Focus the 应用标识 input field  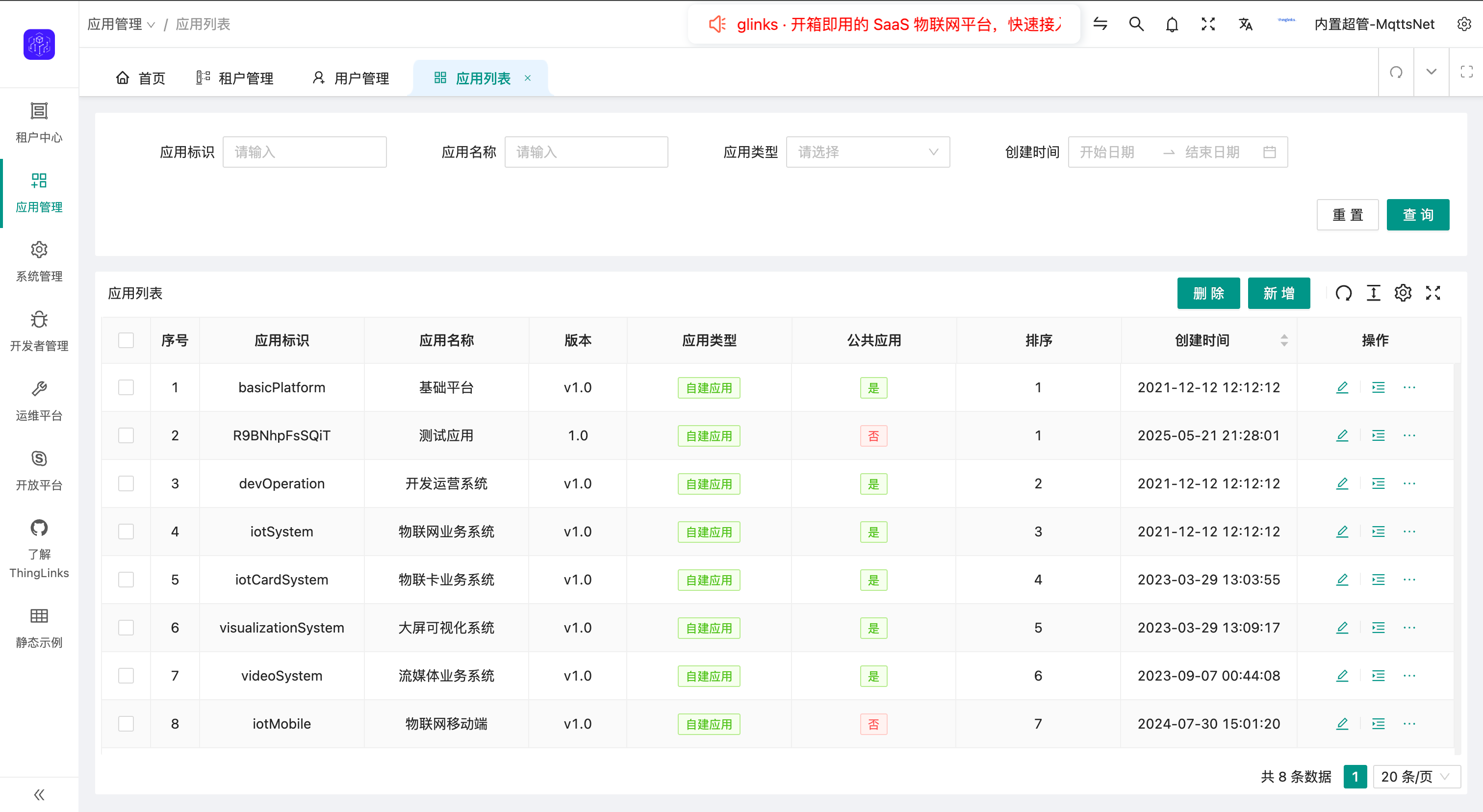click(x=305, y=152)
